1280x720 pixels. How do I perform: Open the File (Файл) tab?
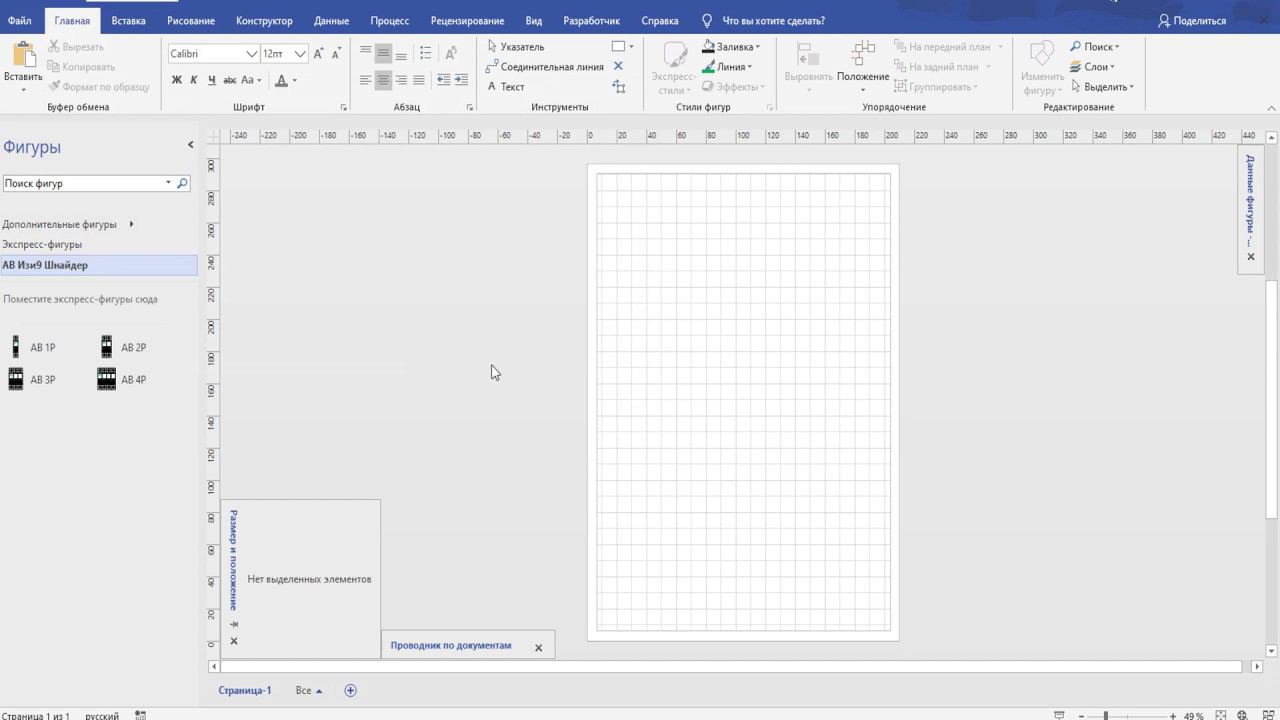19,21
